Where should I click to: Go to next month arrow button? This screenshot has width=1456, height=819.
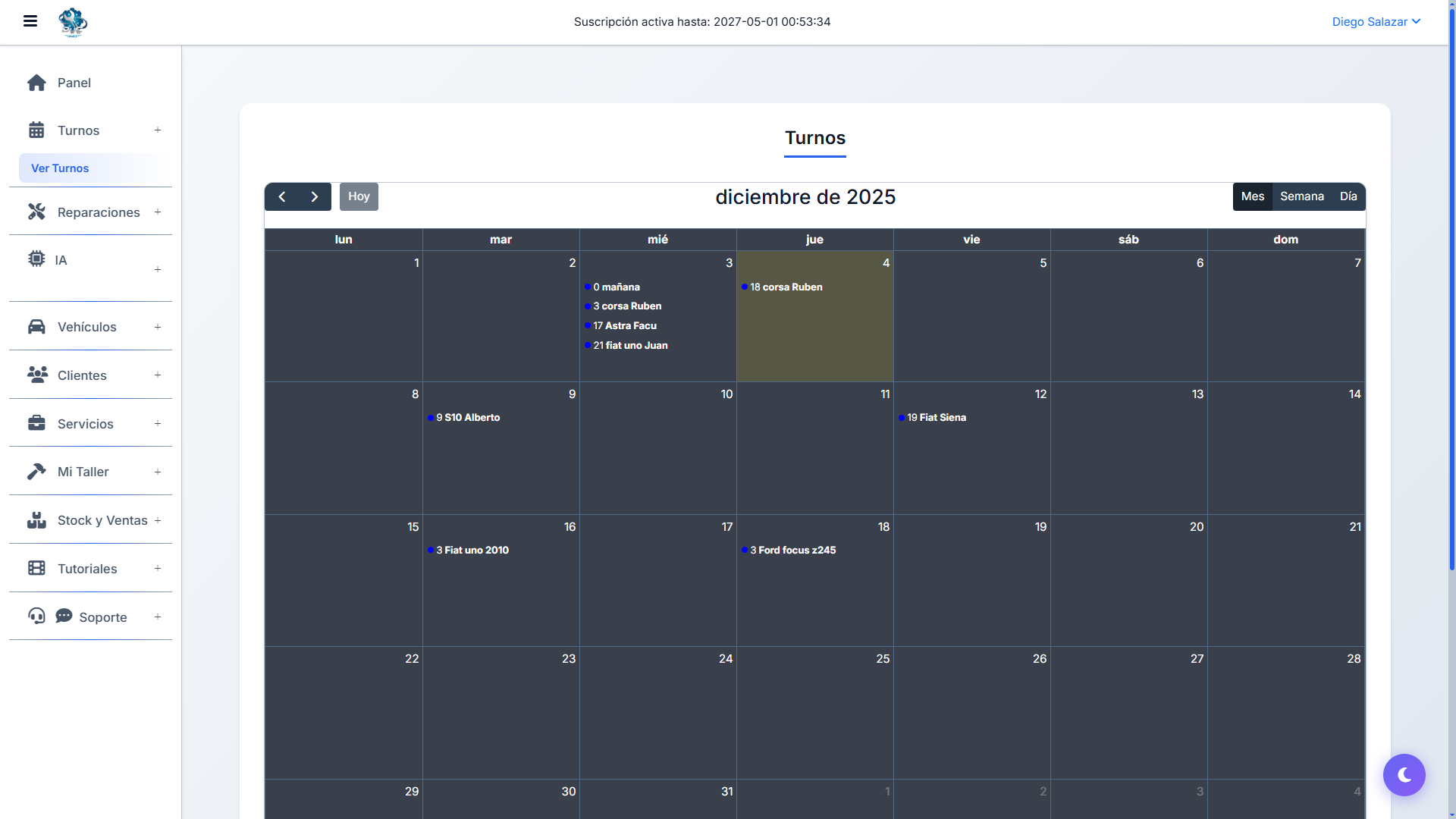click(x=315, y=196)
